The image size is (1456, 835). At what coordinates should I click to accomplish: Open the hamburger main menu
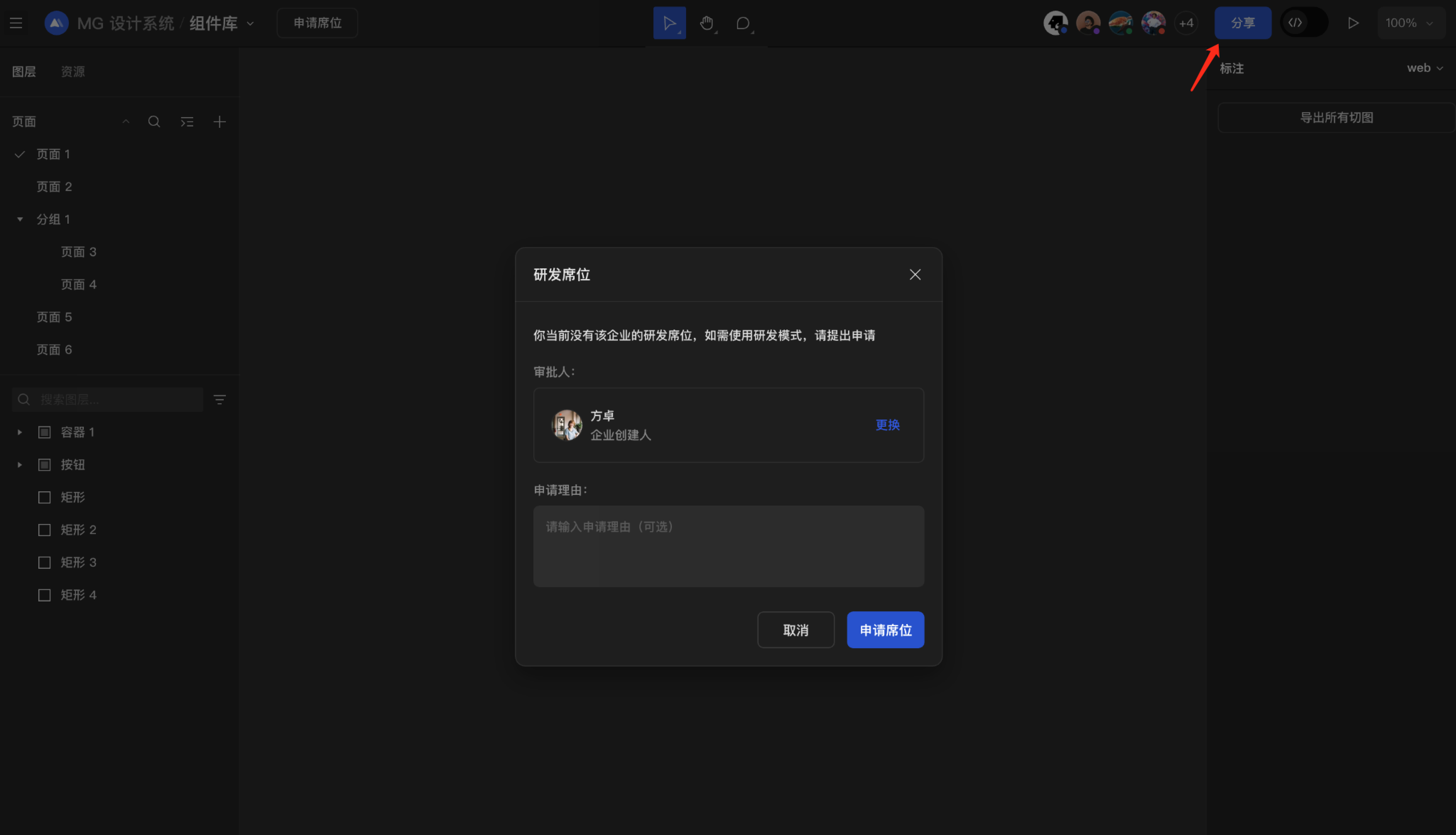click(x=16, y=23)
